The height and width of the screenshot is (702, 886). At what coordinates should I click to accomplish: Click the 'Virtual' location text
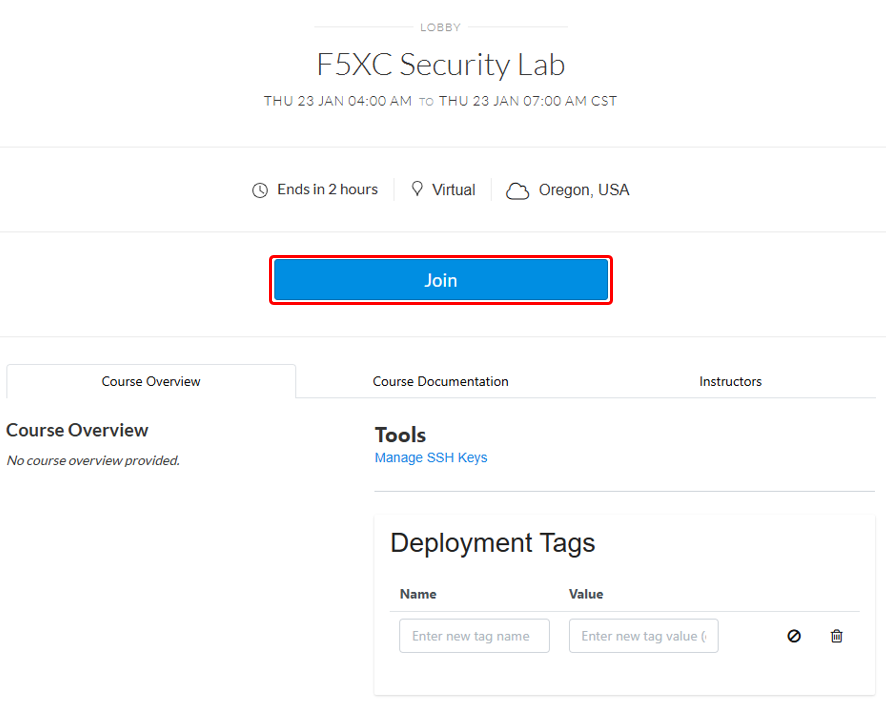point(454,190)
